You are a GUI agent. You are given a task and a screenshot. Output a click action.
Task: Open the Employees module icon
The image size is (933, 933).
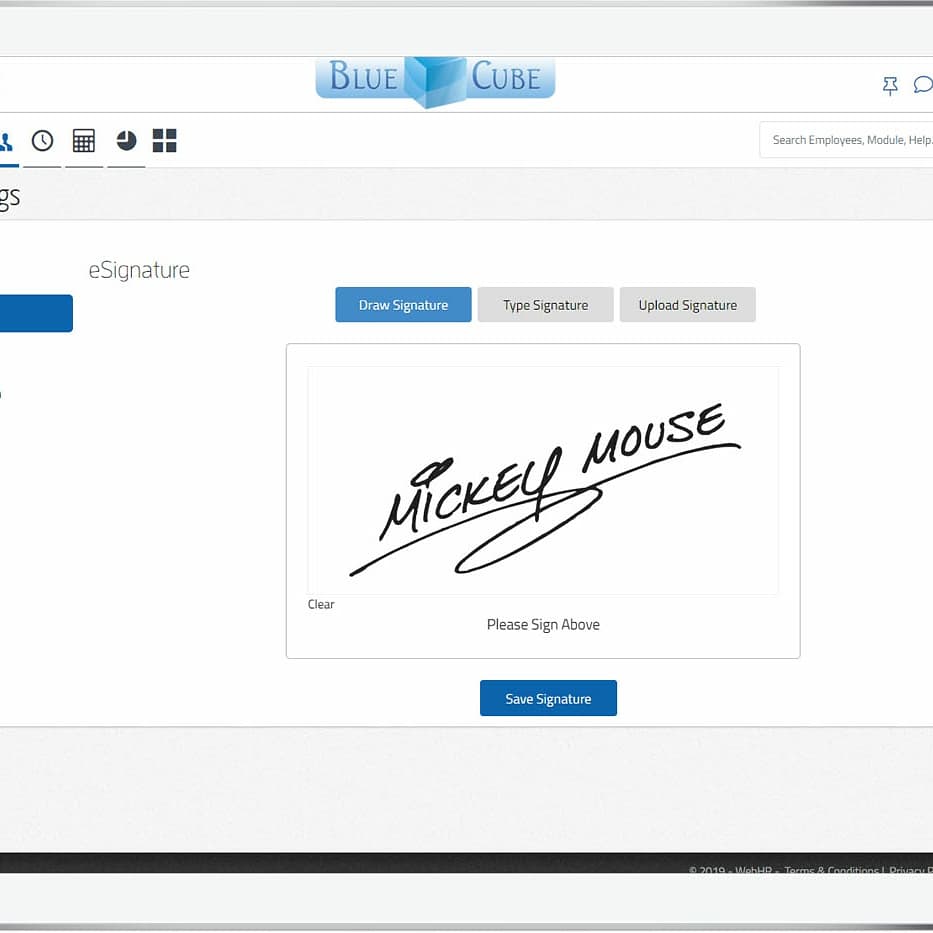6,142
